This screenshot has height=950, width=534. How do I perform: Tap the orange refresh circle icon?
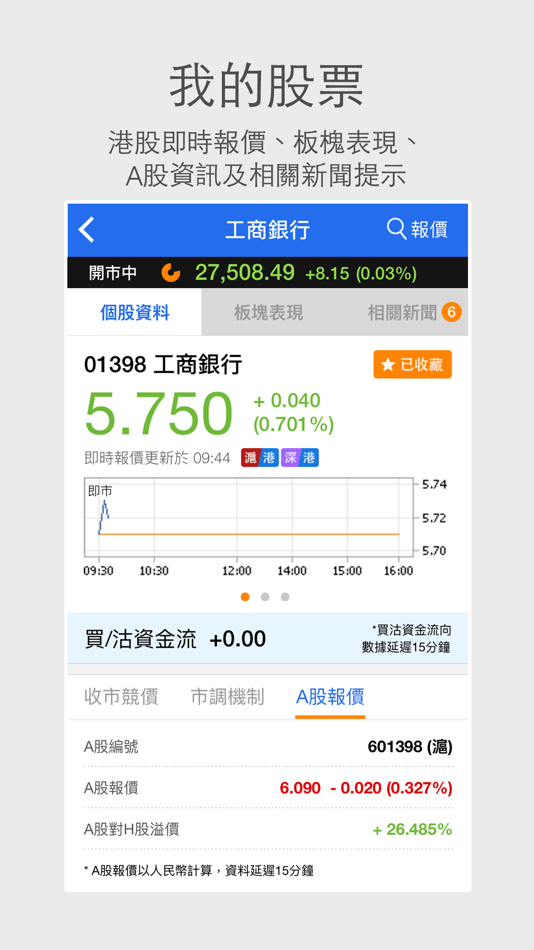point(171,273)
